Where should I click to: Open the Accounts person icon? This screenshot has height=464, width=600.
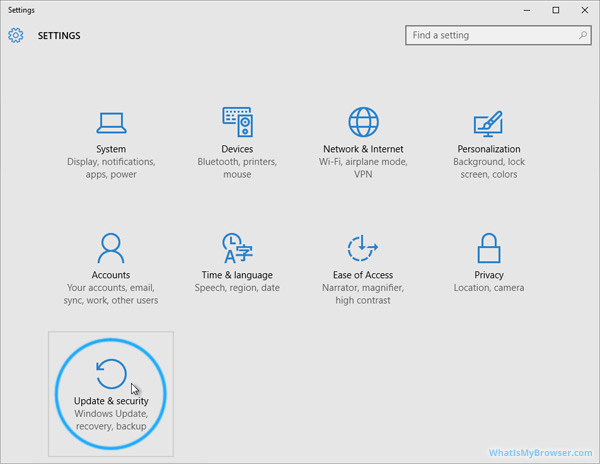111,248
